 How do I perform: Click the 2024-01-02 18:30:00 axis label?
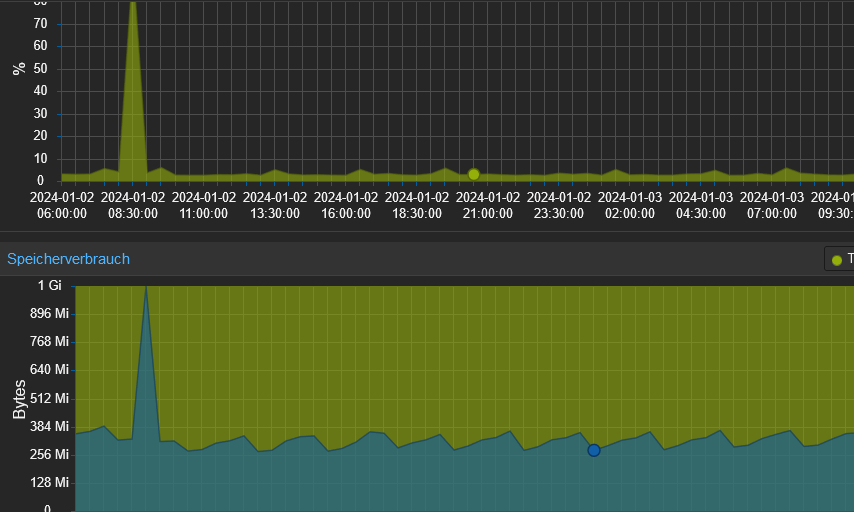coord(417,205)
